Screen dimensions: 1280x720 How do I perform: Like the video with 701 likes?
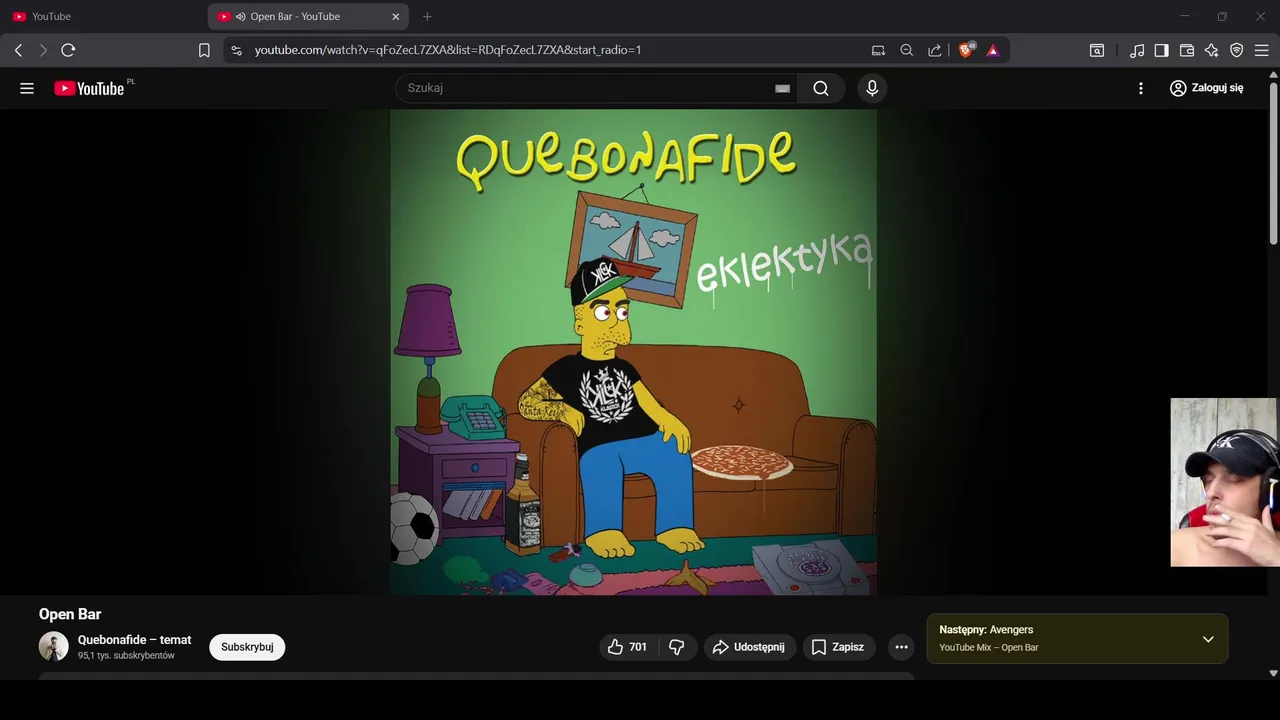[x=627, y=647]
